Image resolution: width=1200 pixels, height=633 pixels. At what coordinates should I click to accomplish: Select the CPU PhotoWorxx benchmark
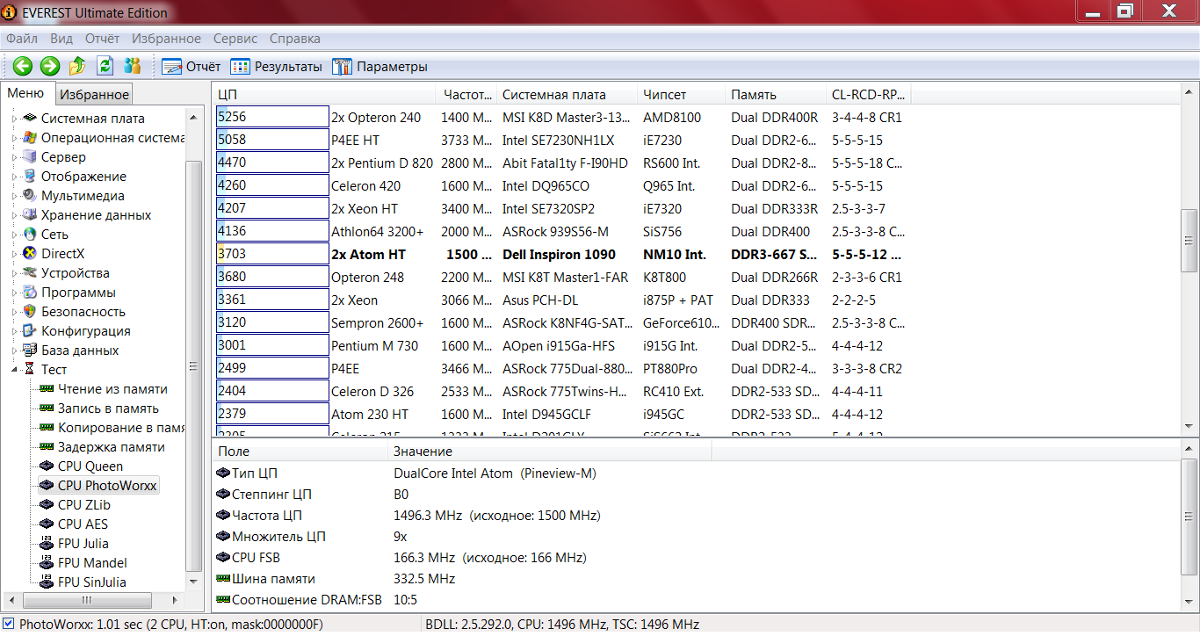click(x=107, y=486)
